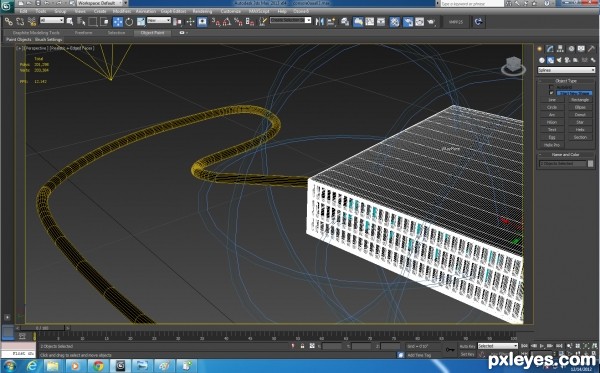Switch to the Display command panel
The width and height of the screenshot is (600, 373).
tap(581, 49)
